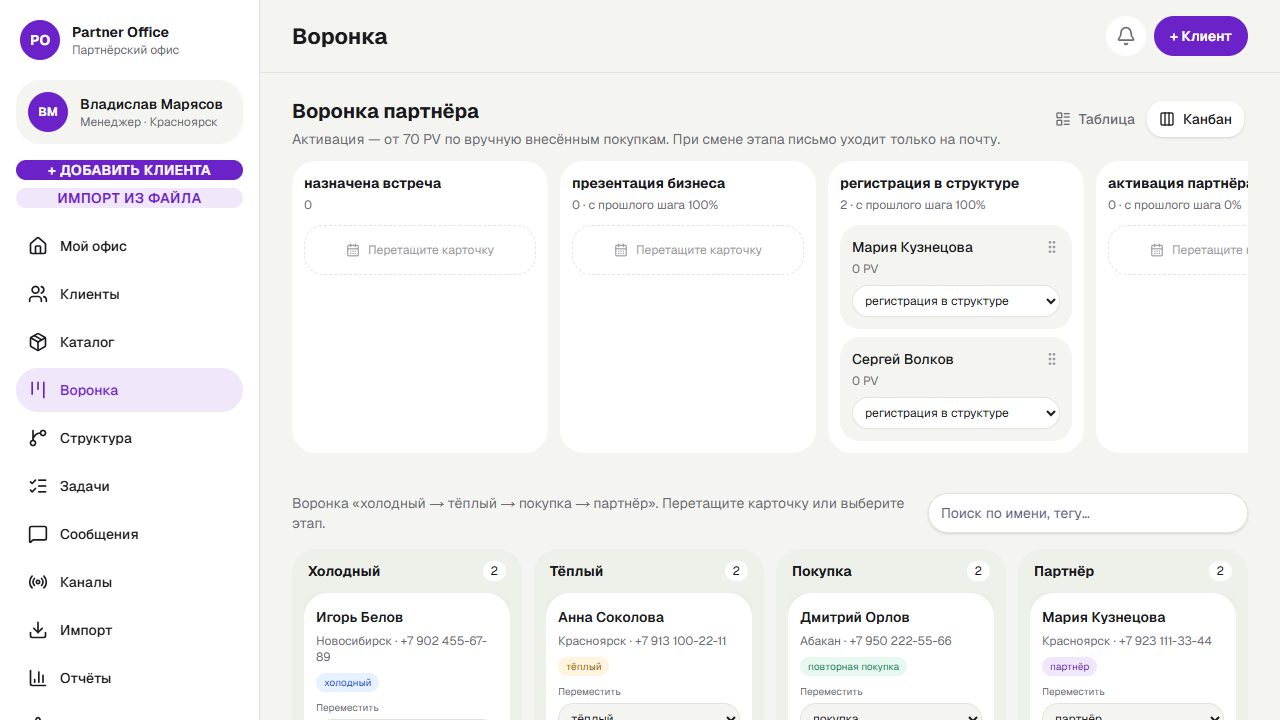The image size is (1280, 720).
Task: Open Мой офис in sidebar
Action: coord(129,246)
